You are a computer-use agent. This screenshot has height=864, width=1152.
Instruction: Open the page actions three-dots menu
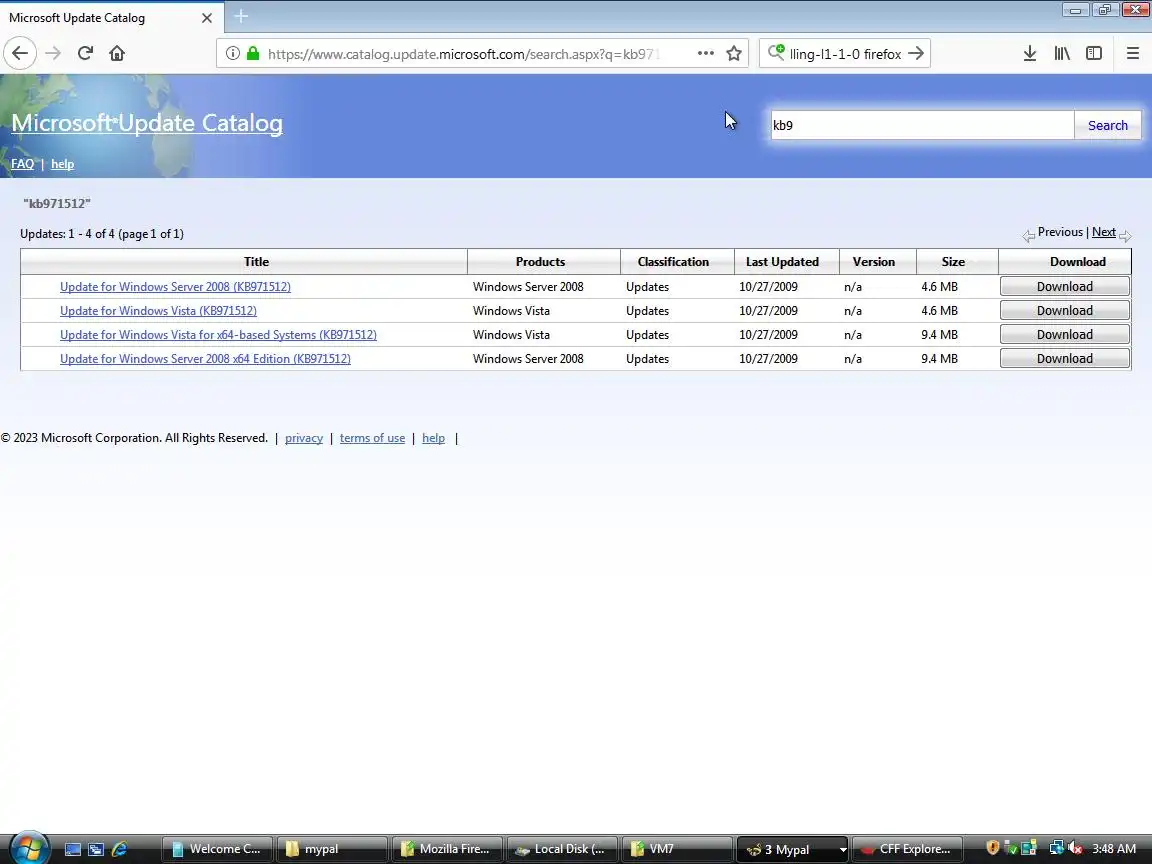[705, 53]
